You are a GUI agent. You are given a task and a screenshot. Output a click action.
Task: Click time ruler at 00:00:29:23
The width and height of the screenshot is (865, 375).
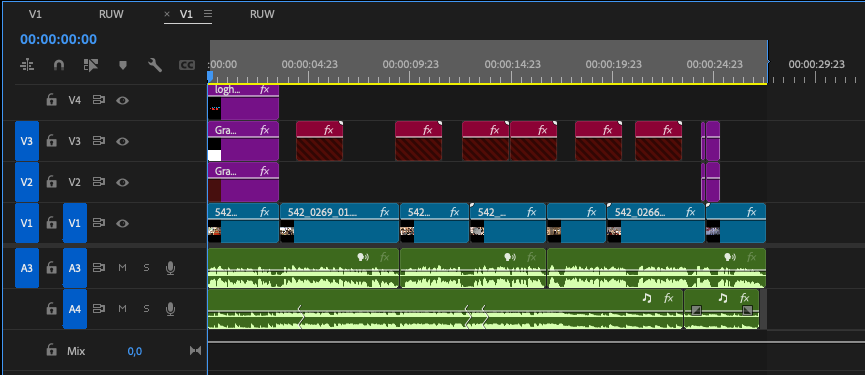pyautogui.click(x=816, y=65)
